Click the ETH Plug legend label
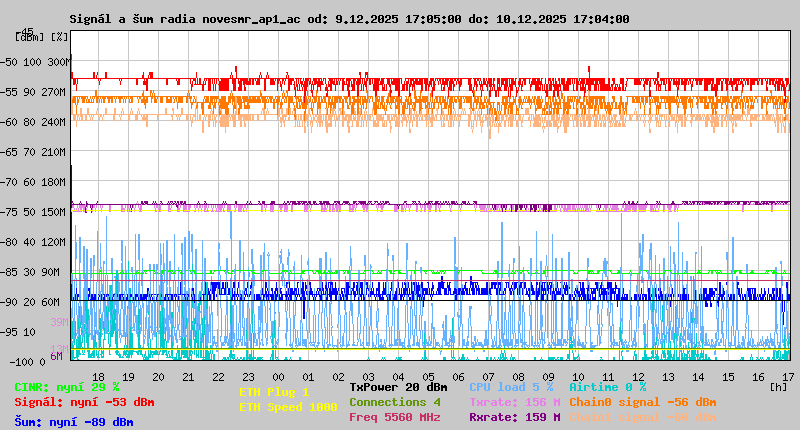 [x=274, y=392]
